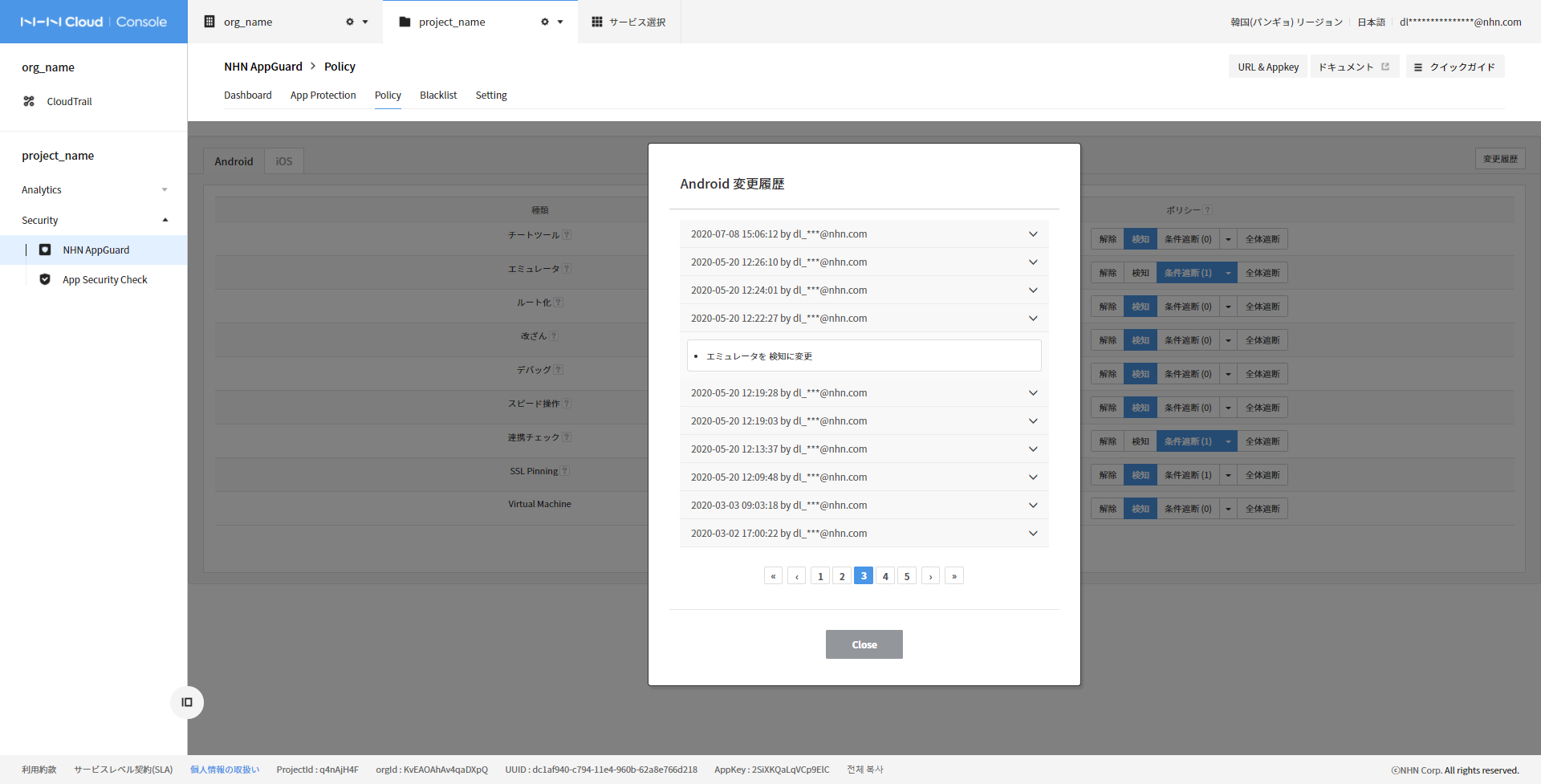Expand 2020-05-20 12:19:28 history entry

click(x=864, y=393)
